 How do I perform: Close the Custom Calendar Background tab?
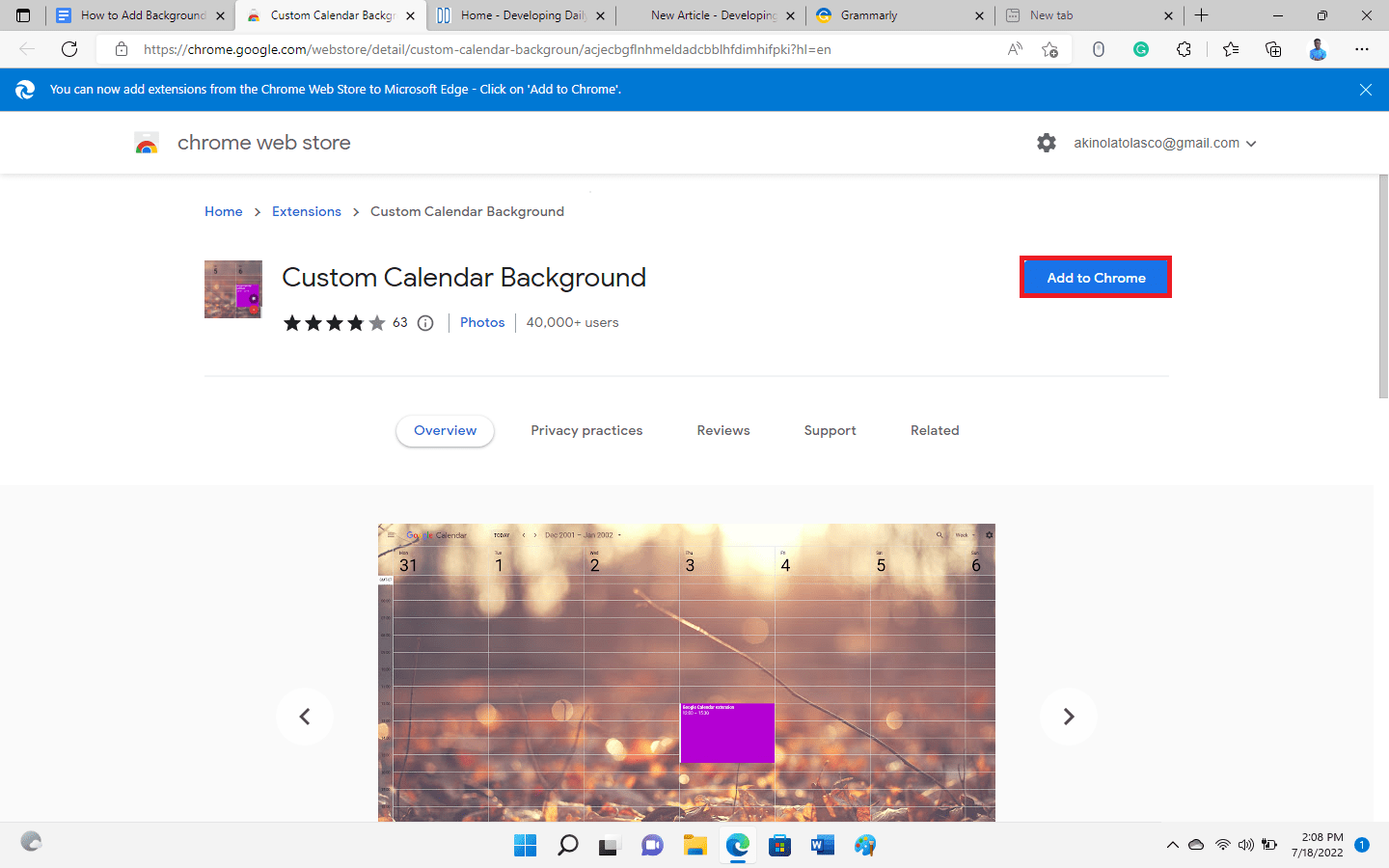pos(410,15)
